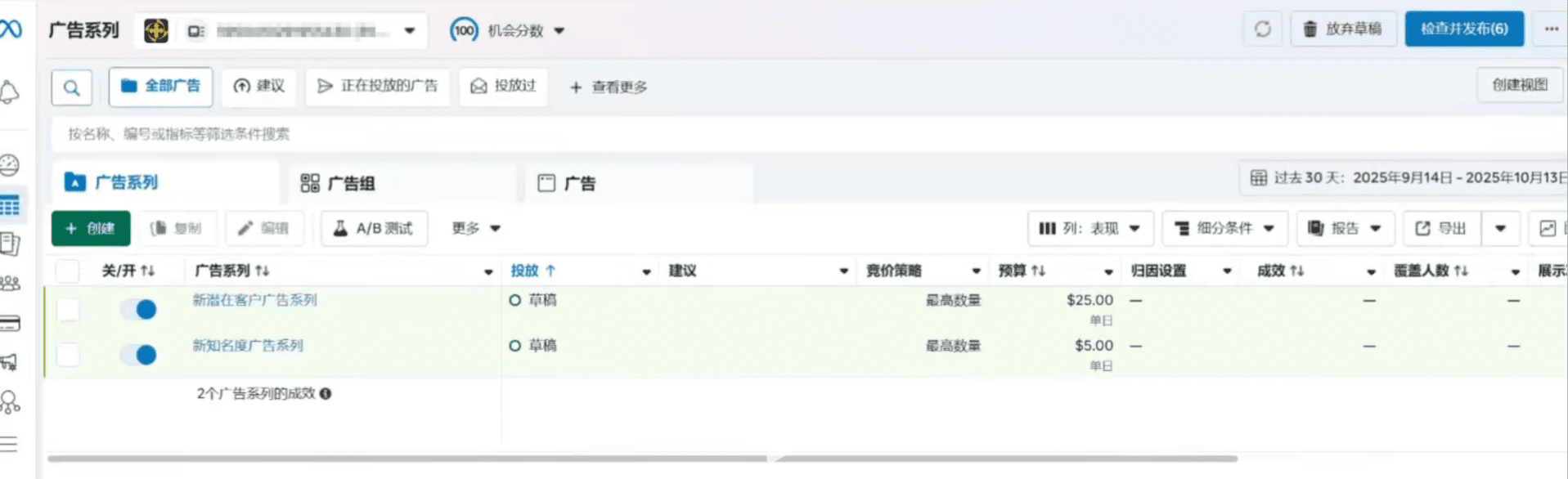Click the search magnifier button
Viewport: 1568px width, 479px height.
click(72, 87)
